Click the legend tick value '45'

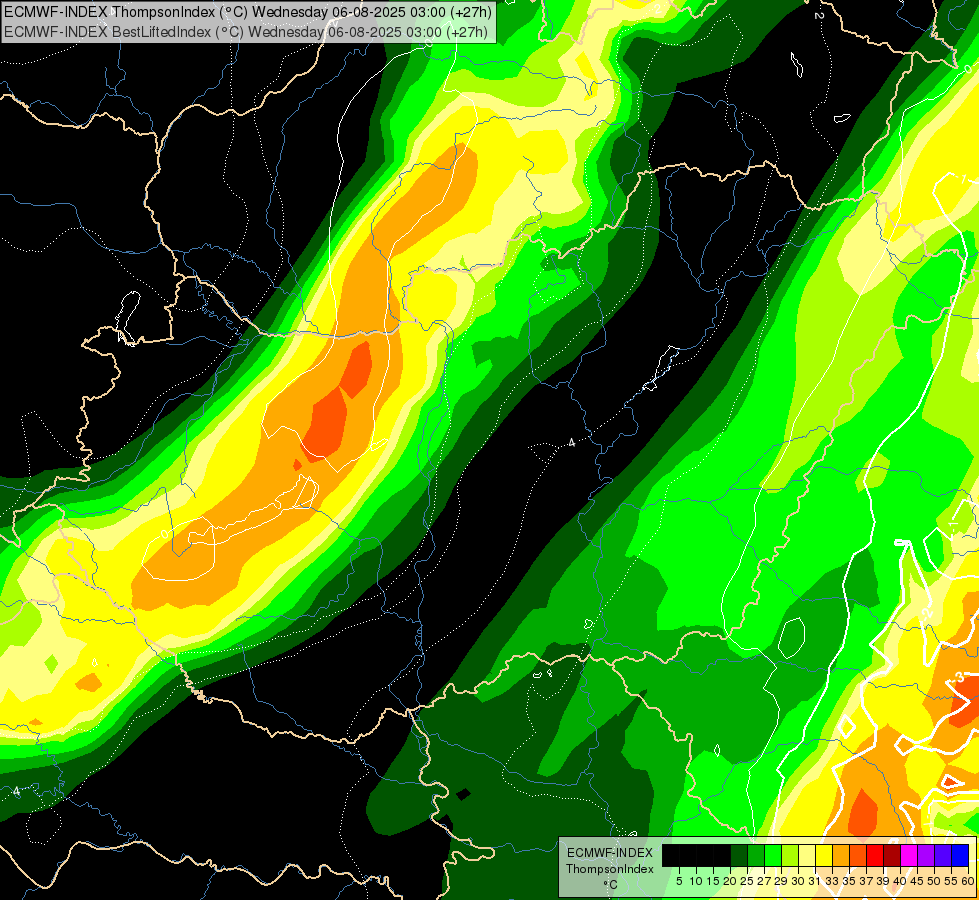click(x=917, y=881)
